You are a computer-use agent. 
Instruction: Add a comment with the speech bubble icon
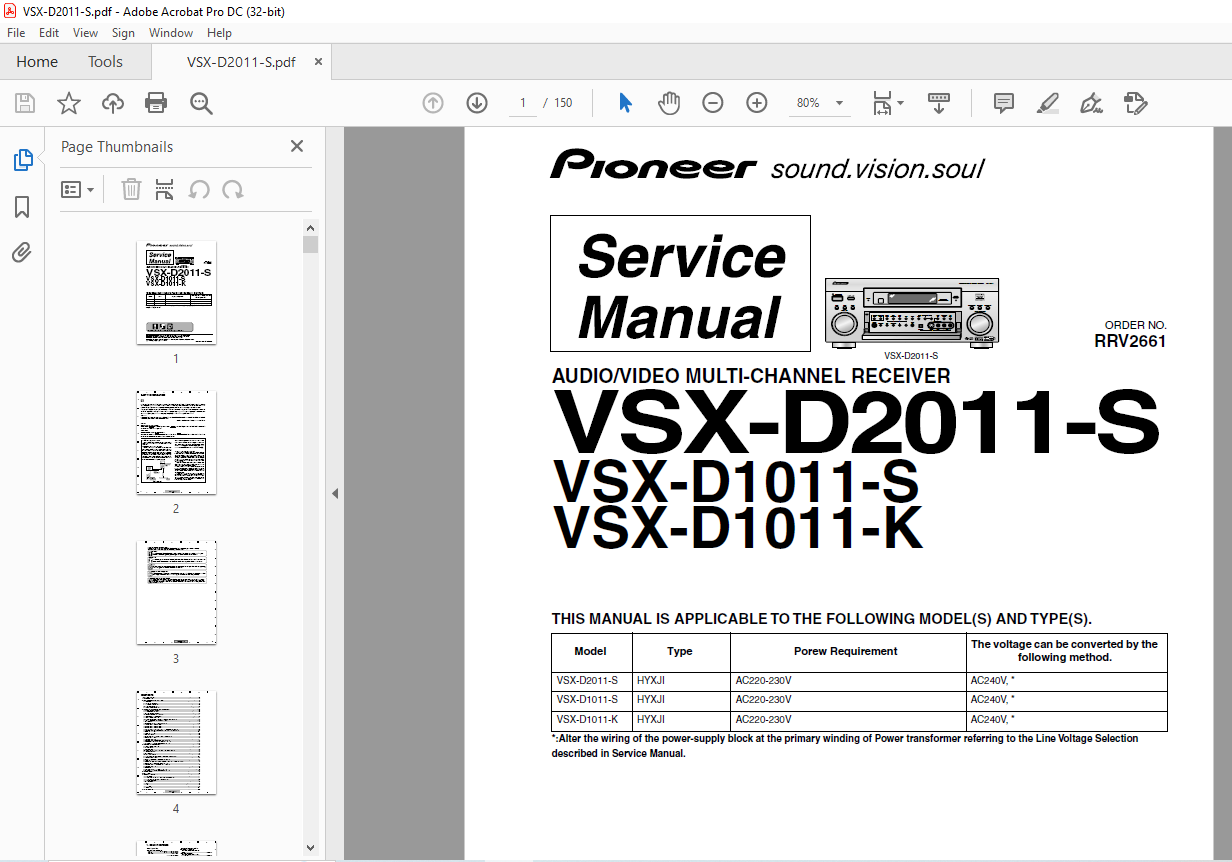(x=1003, y=103)
